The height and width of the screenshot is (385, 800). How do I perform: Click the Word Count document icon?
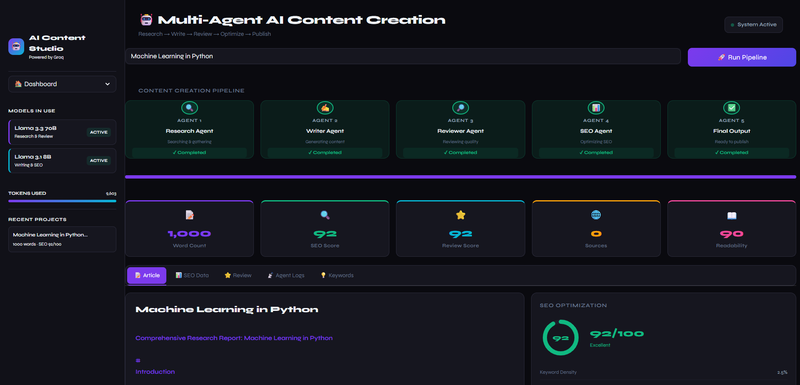189,215
